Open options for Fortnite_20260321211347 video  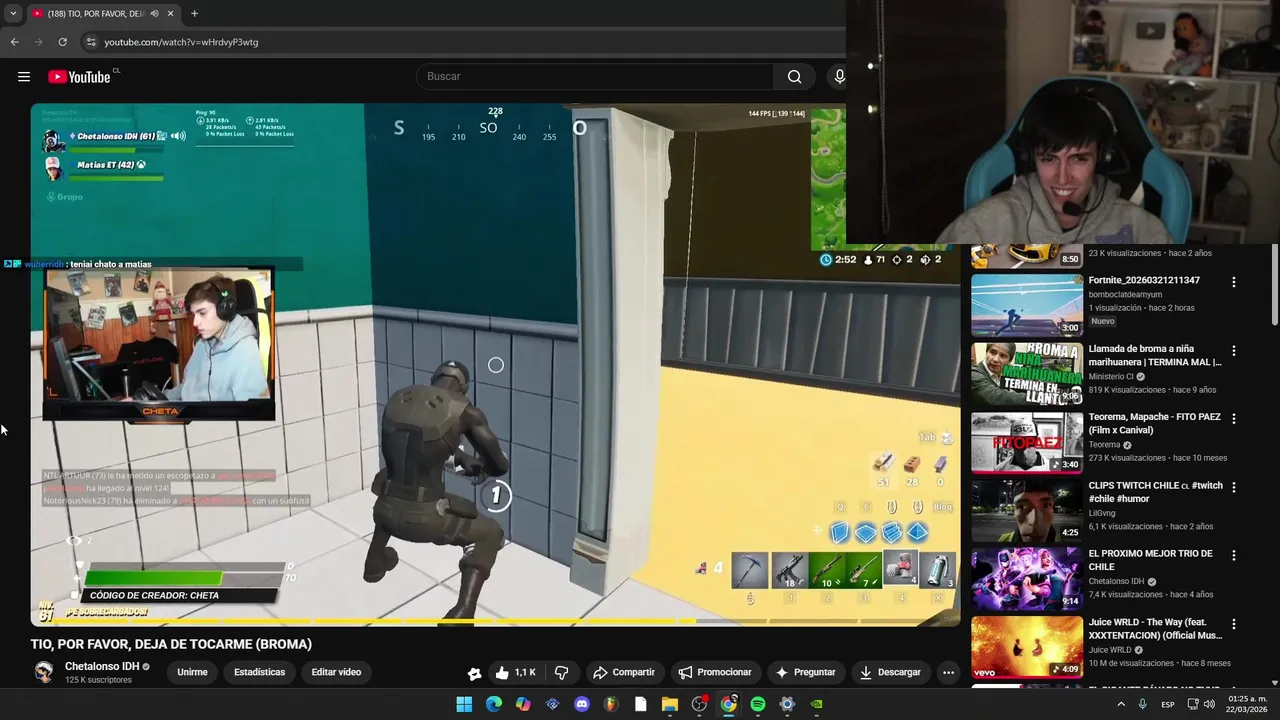click(1233, 282)
